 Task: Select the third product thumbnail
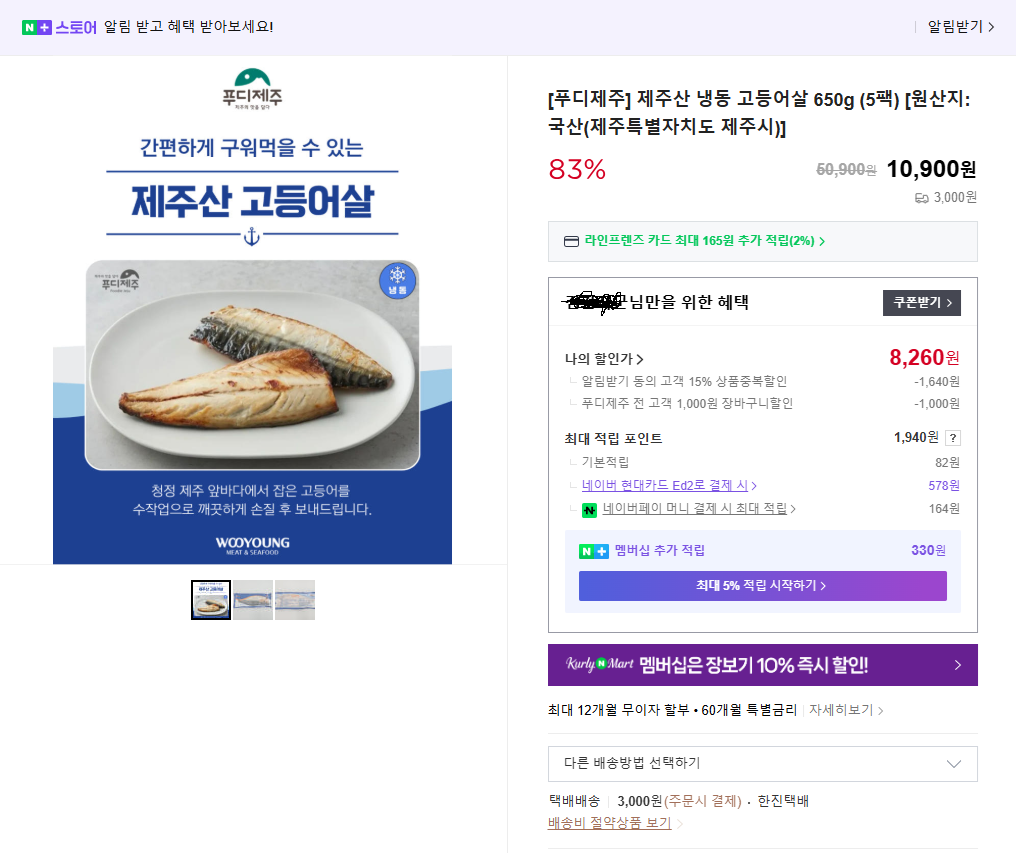[295, 600]
